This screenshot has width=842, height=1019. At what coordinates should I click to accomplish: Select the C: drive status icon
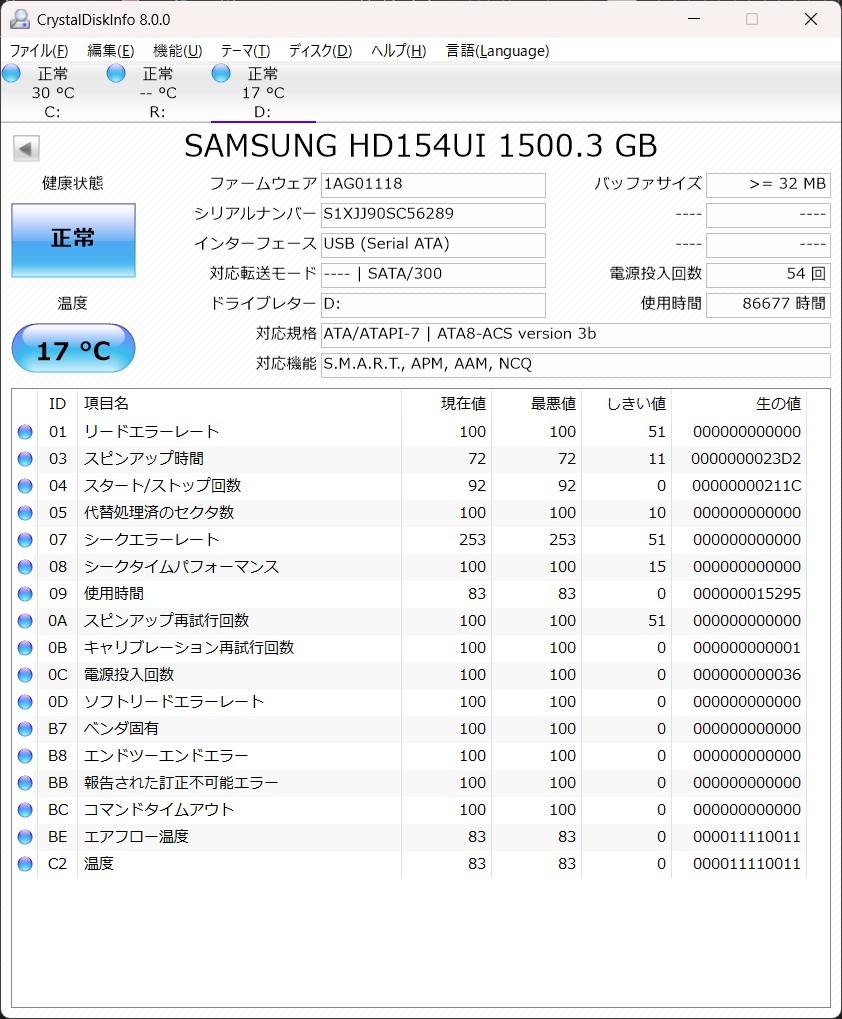12,73
